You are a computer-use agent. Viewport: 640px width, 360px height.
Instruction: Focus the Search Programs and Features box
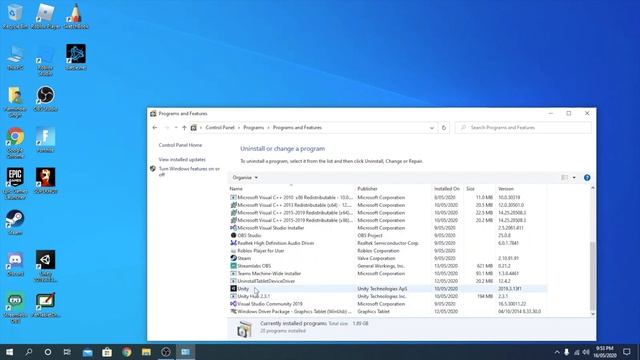coord(523,128)
